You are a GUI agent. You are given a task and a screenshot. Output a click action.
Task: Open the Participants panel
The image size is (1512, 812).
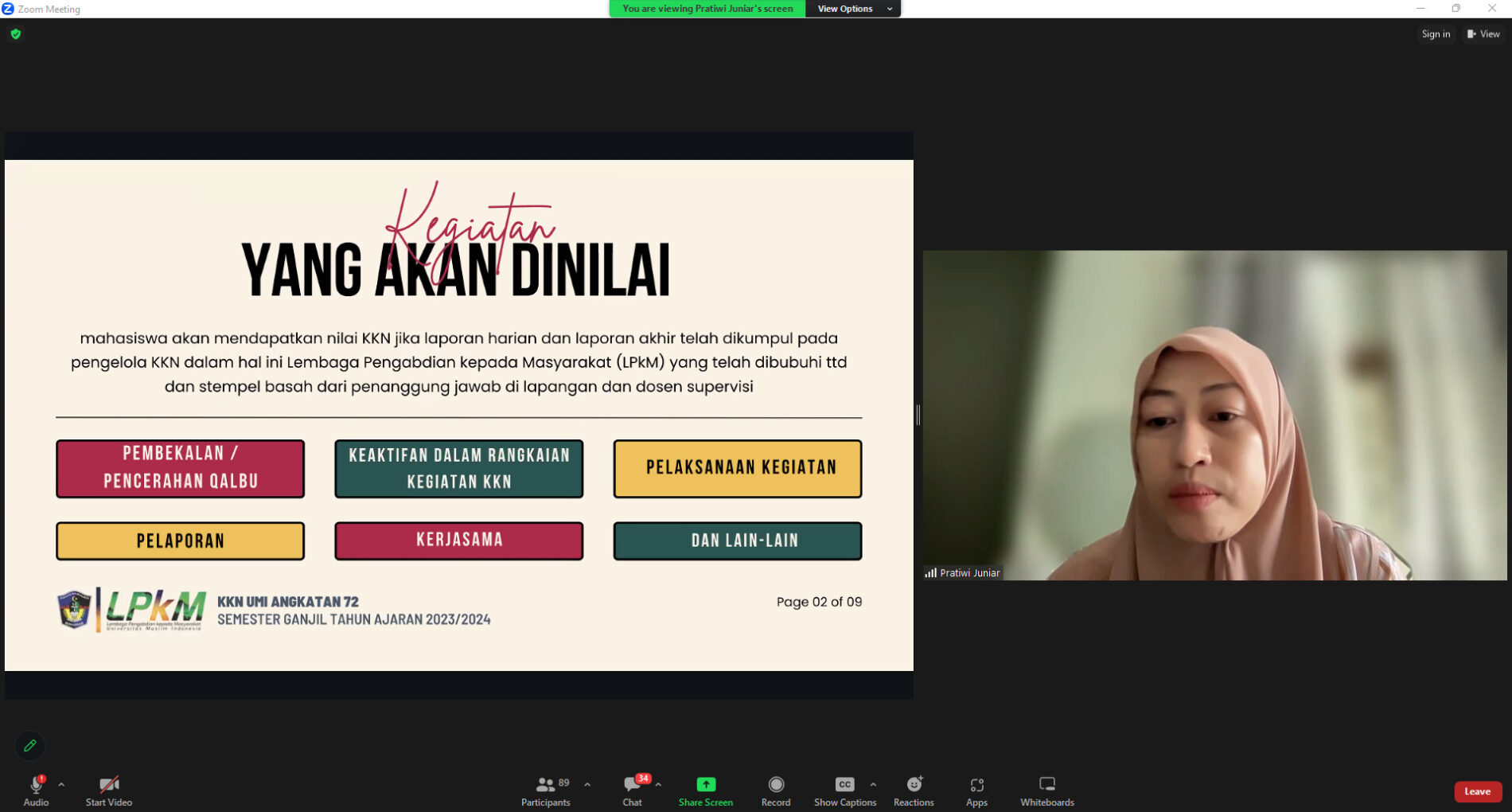(x=545, y=788)
